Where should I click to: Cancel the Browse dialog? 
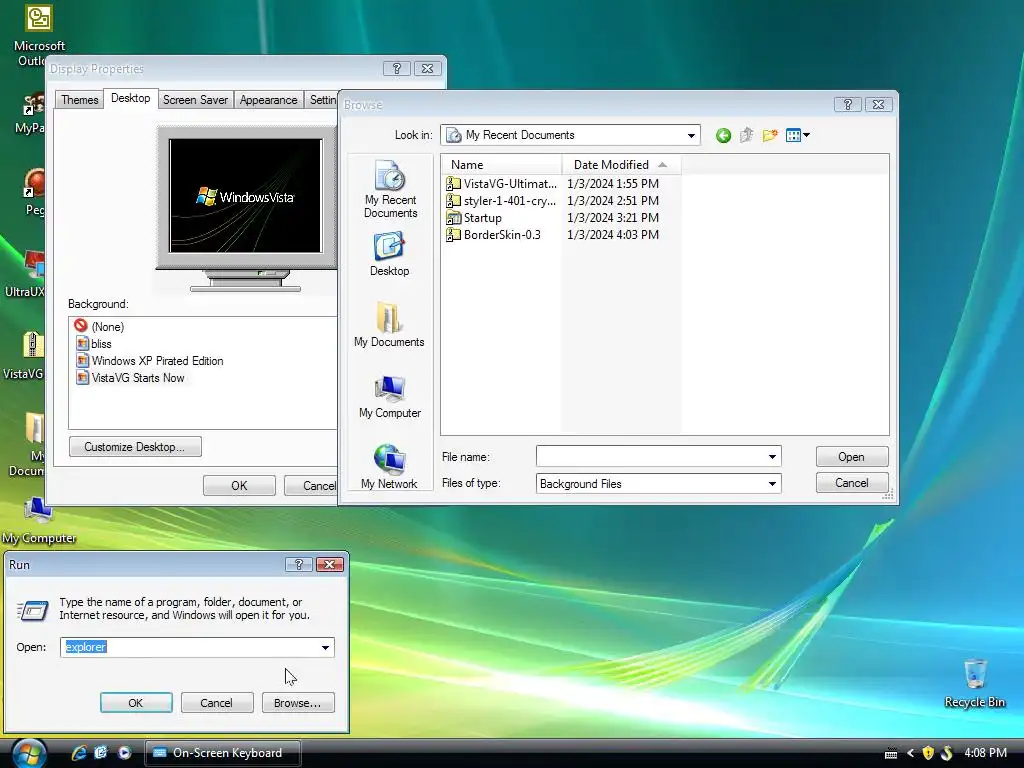coord(852,483)
